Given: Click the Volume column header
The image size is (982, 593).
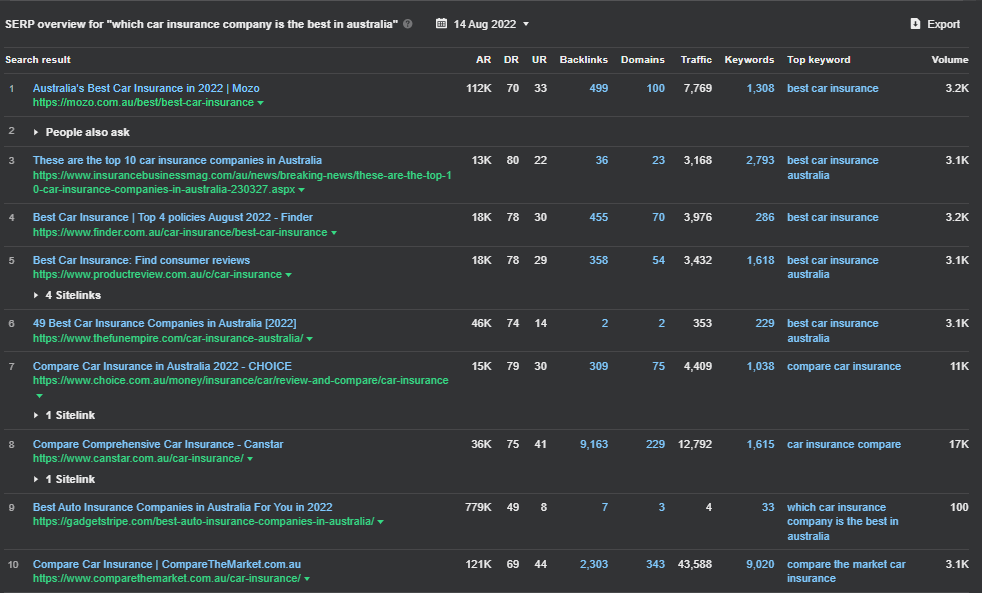Looking at the screenshot, I should [950, 59].
